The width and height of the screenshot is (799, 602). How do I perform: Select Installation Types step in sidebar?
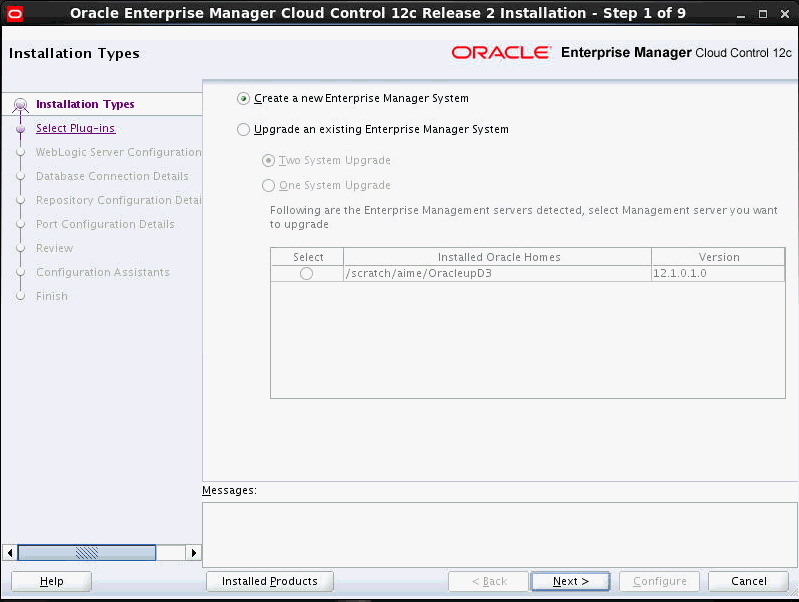point(85,104)
